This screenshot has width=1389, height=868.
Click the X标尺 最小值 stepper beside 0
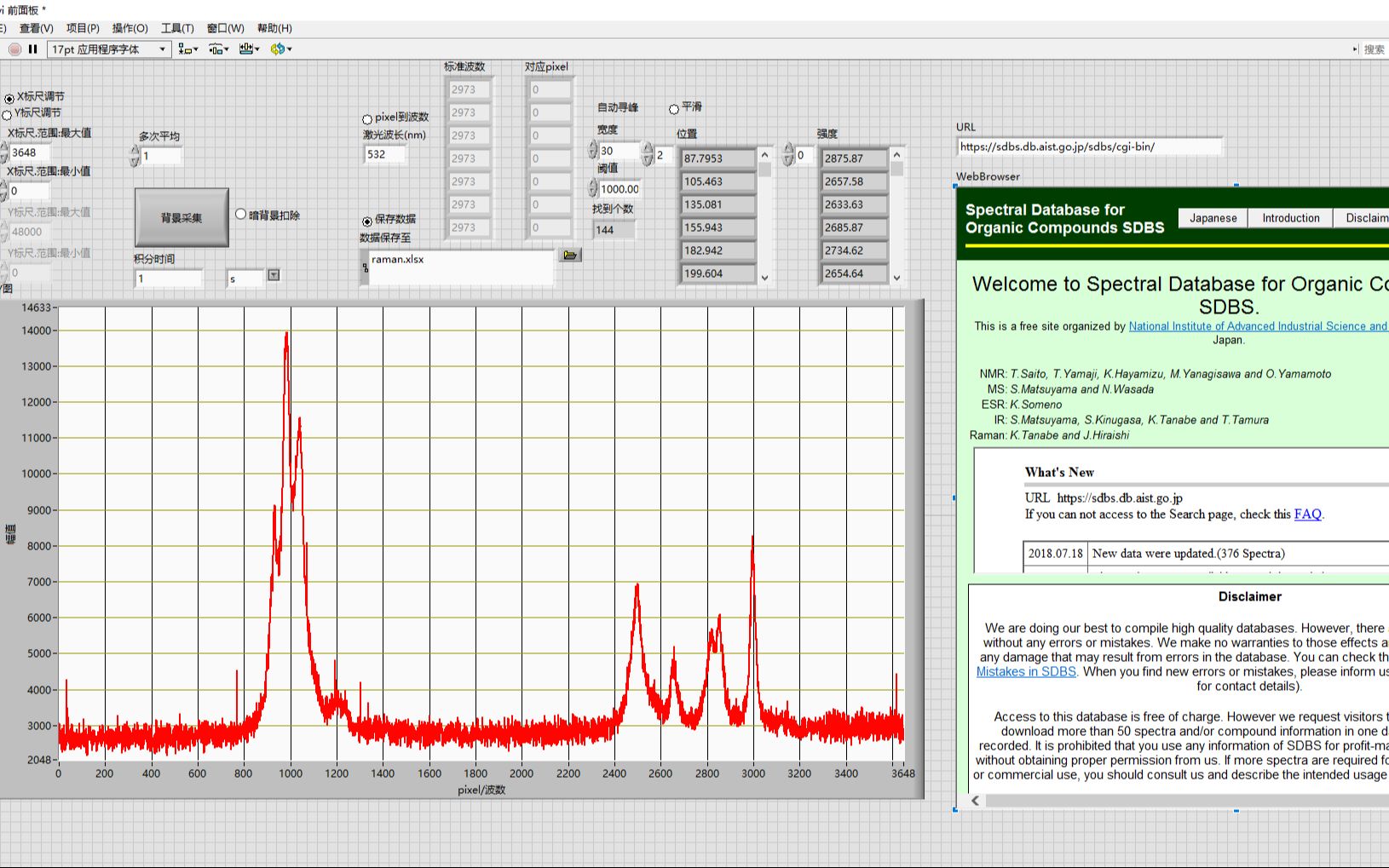pyautogui.click(x=3, y=191)
